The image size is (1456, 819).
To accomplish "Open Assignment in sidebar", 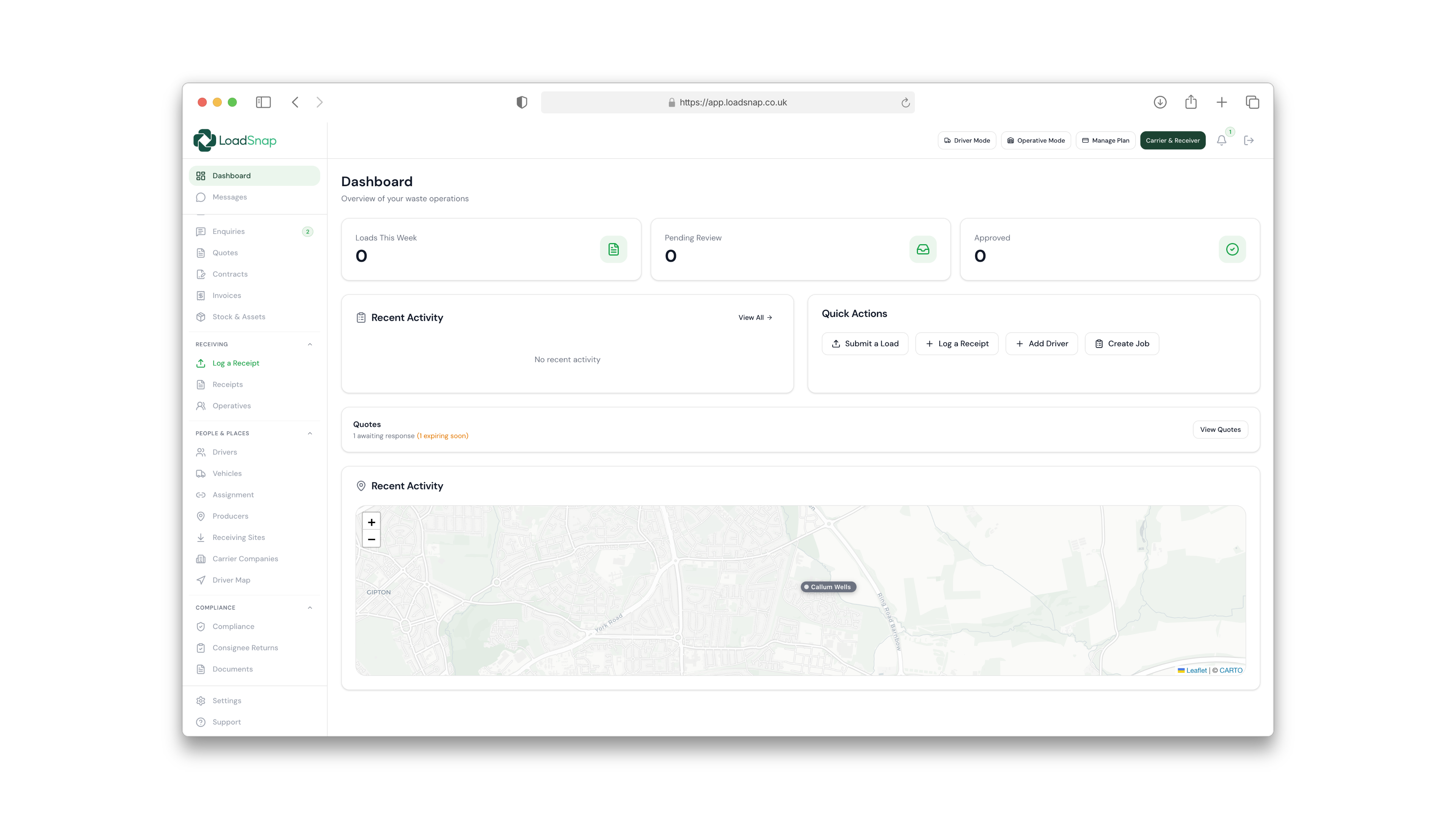I will (254, 494).
